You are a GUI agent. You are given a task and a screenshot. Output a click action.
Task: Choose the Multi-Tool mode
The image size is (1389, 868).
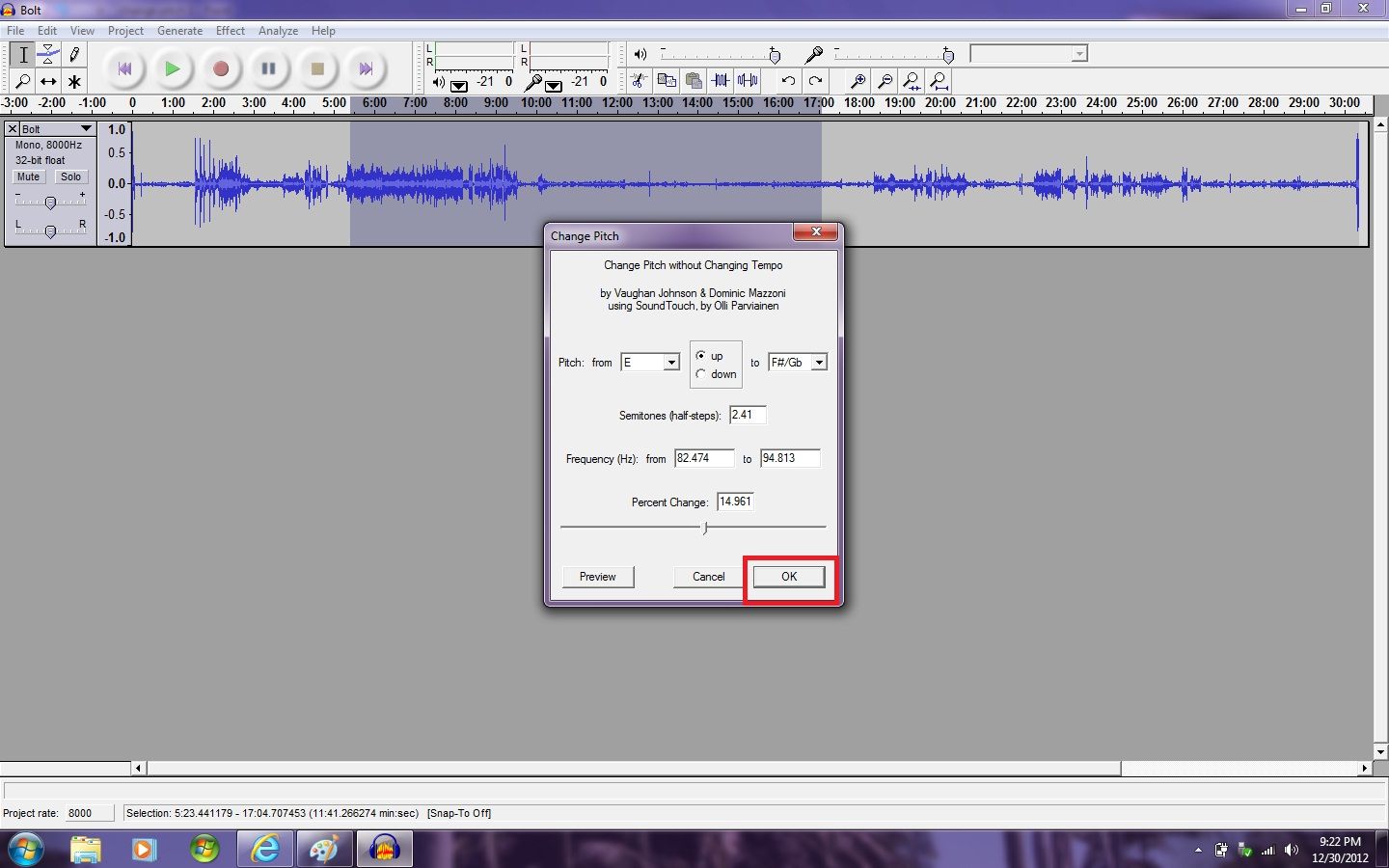tap(73, 81)
